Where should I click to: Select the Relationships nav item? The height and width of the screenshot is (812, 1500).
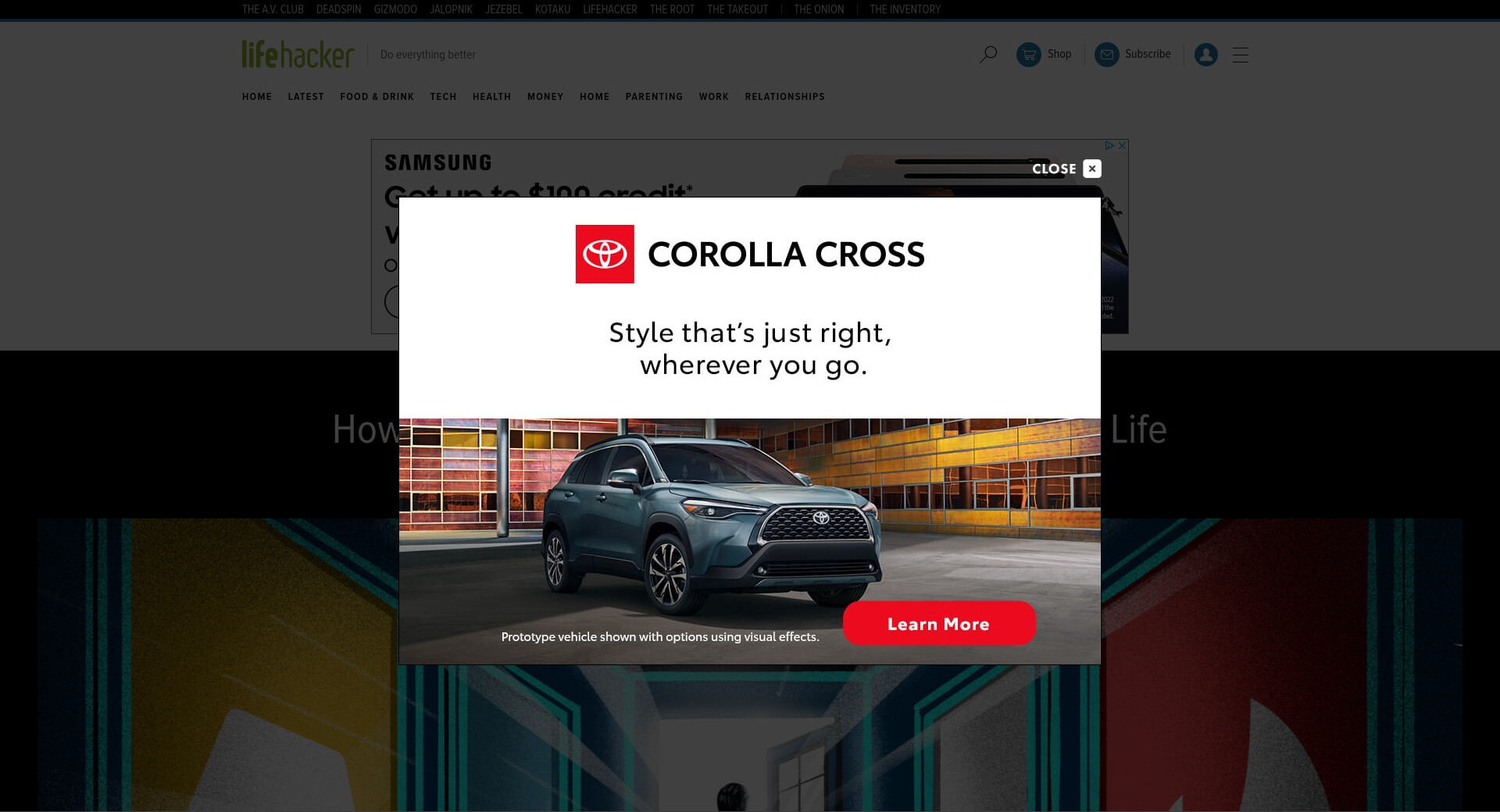coord(784,97)
